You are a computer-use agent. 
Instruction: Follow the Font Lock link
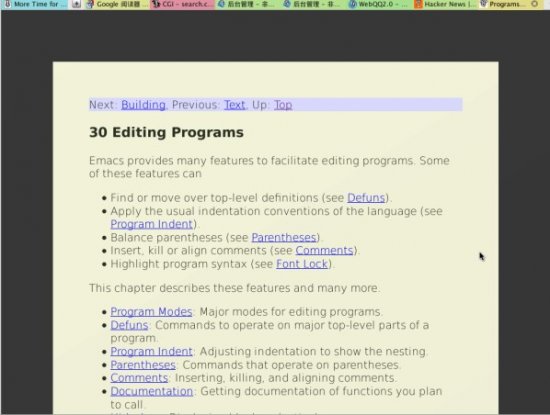click(x=302, y=264)
